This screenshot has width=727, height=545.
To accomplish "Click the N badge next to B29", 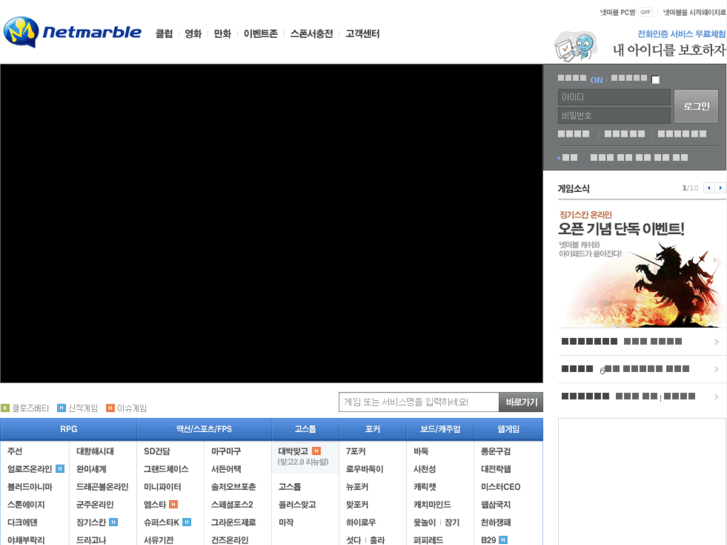I will click(503, 539).
